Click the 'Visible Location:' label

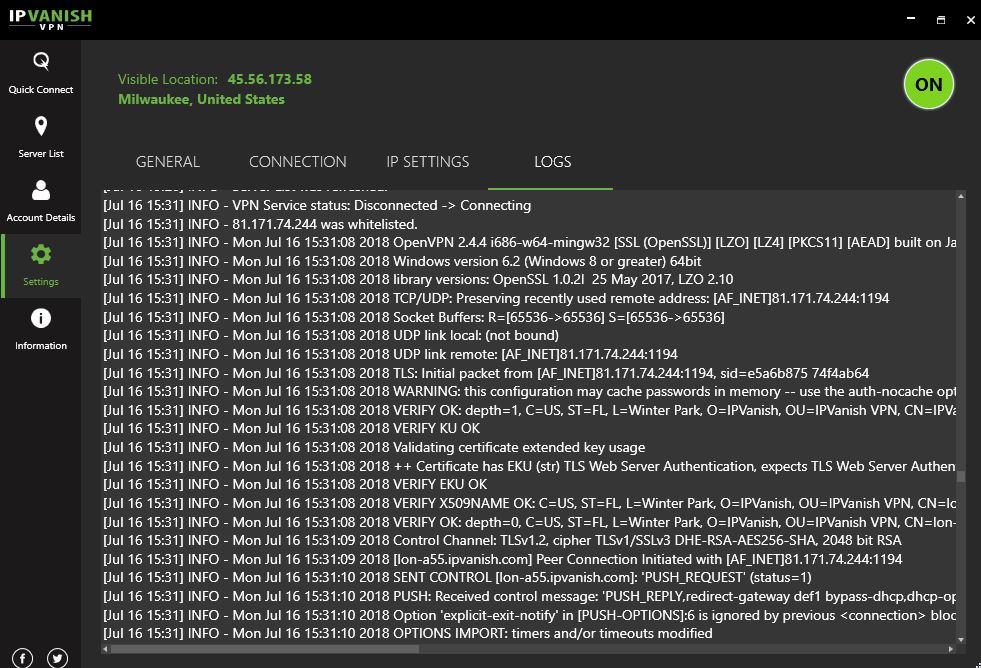point(168,79)
